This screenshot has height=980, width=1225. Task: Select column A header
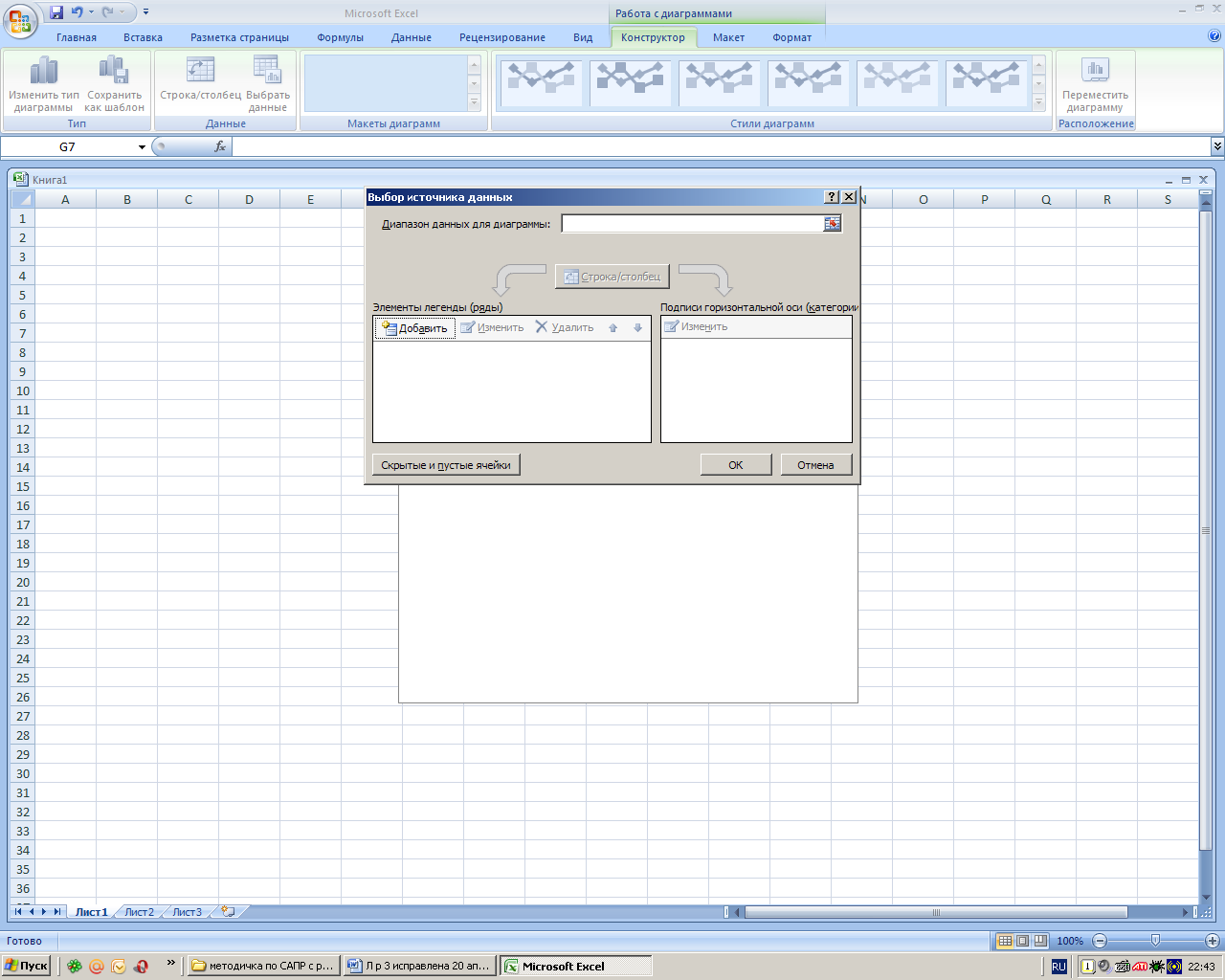click(x=65, y=199)
